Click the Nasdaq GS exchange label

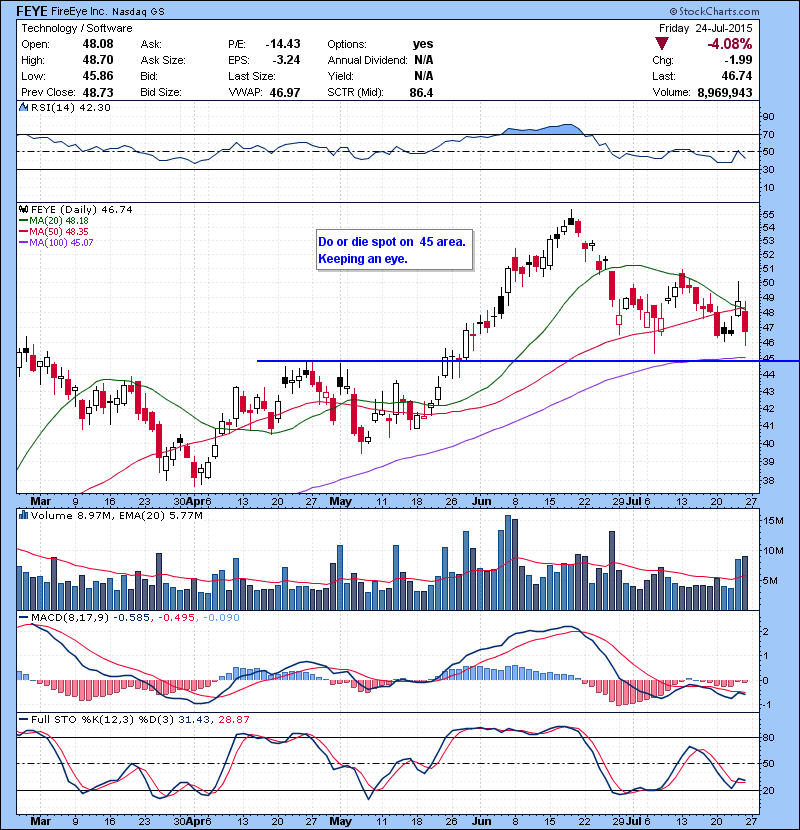click(x=138, y=11)
